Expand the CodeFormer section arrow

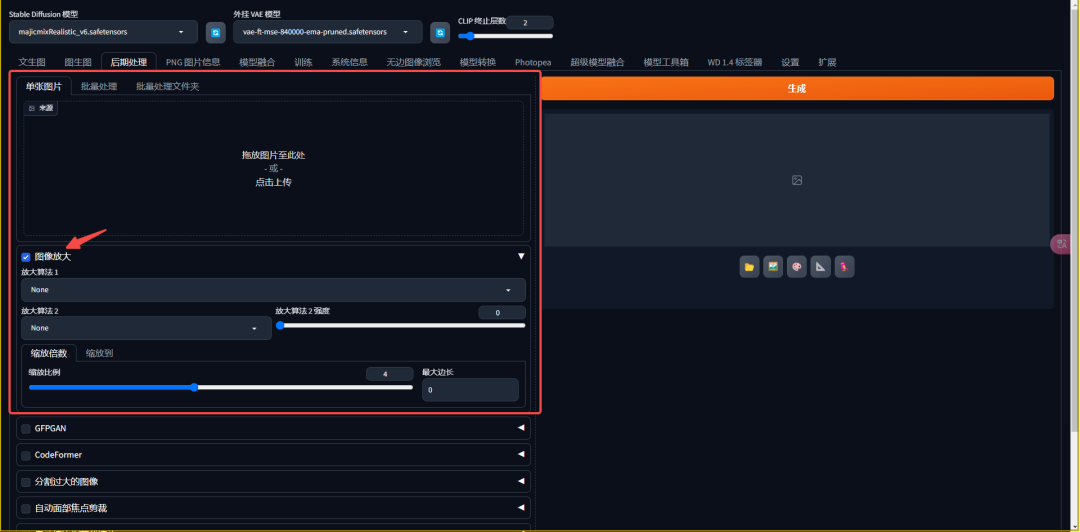[x=521, y=455]
